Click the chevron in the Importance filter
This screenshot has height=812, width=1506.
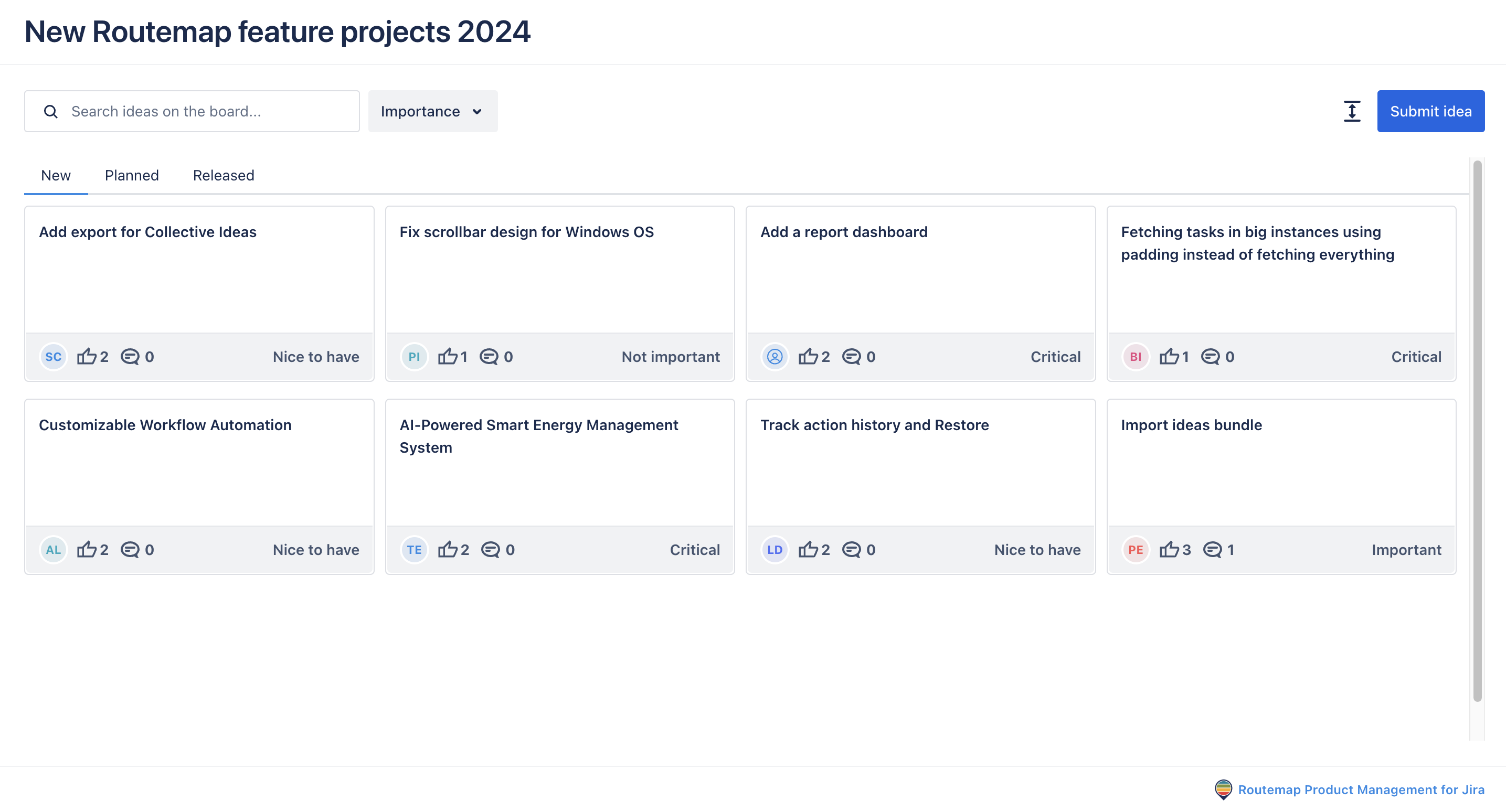[477, 112]
